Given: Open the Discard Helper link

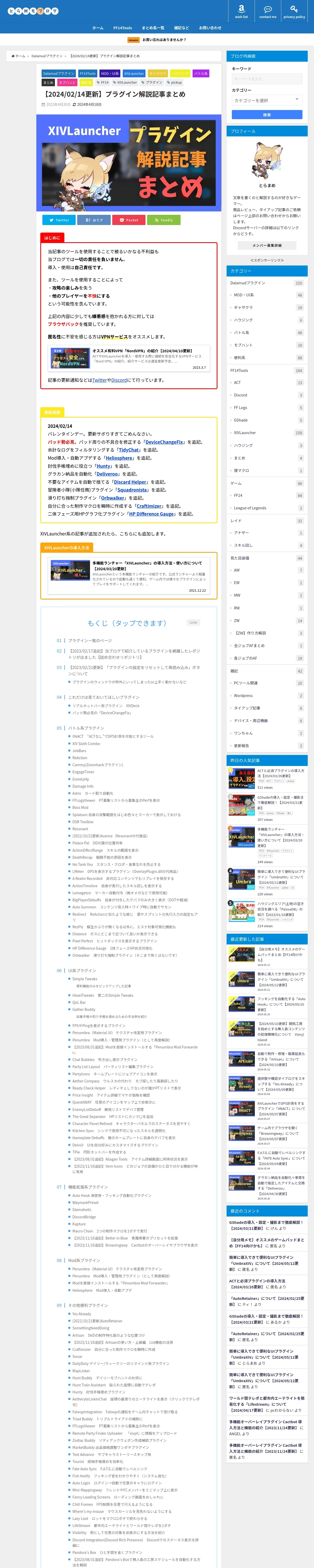Looking at the screenshot, I should point(130,482).
